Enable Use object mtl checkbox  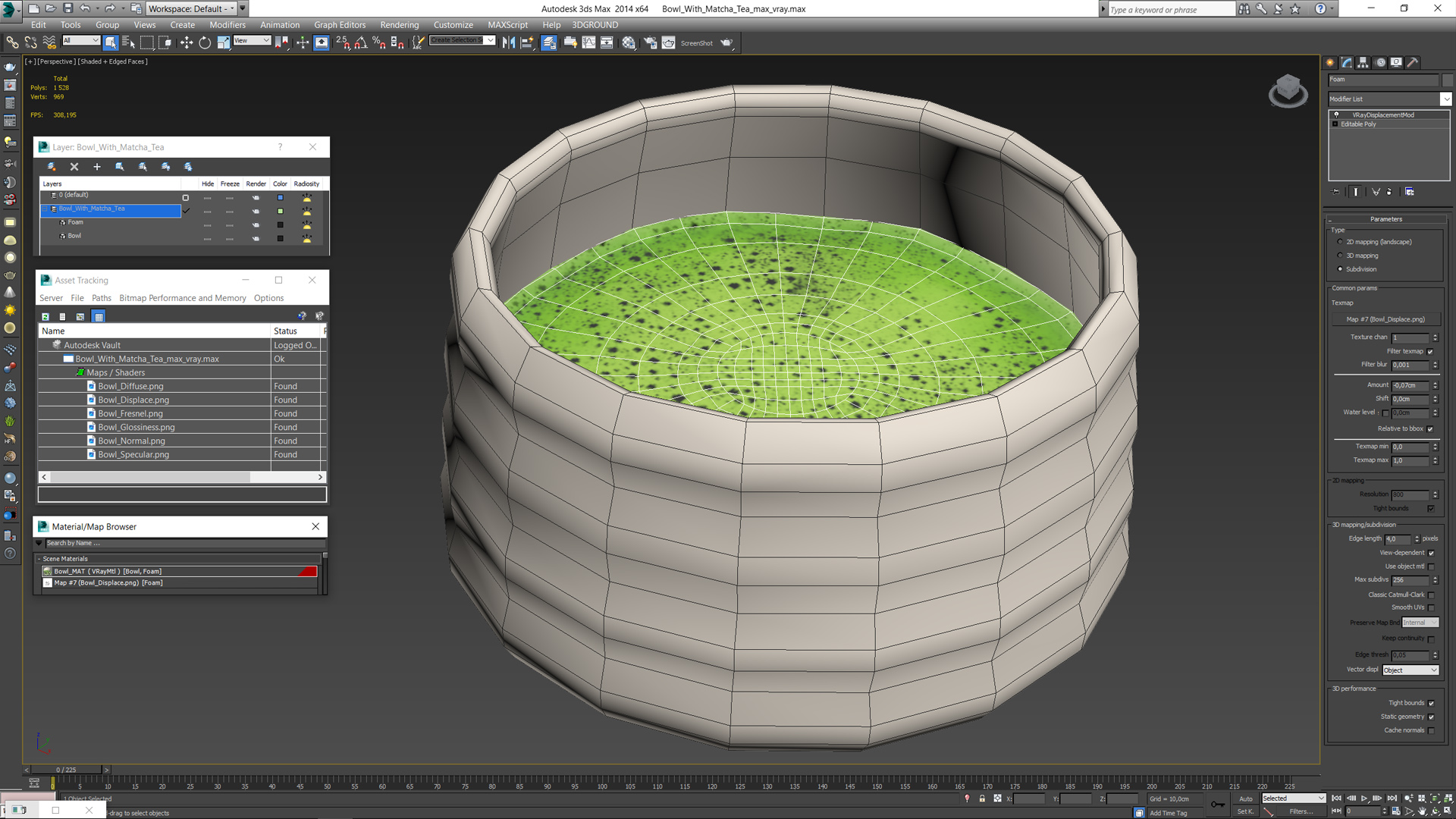pyautogui.click(x=1431, y=567)
